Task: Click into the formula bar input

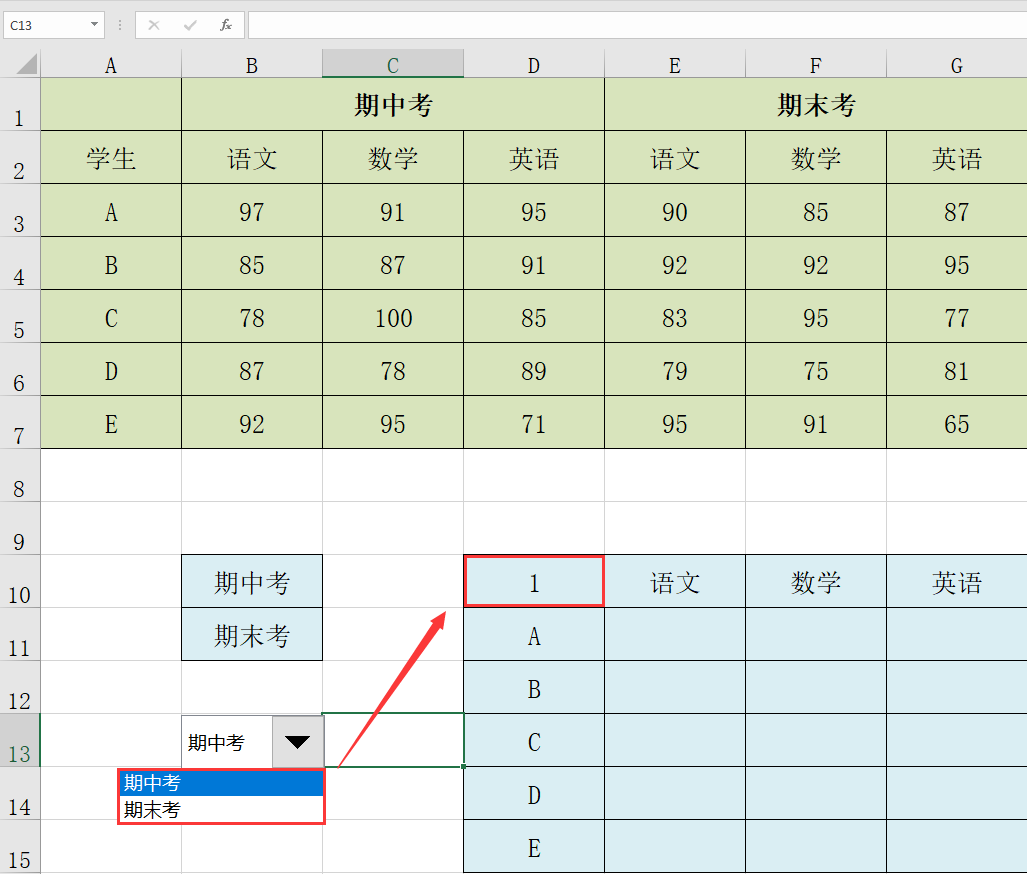Action: pos(637,25)
